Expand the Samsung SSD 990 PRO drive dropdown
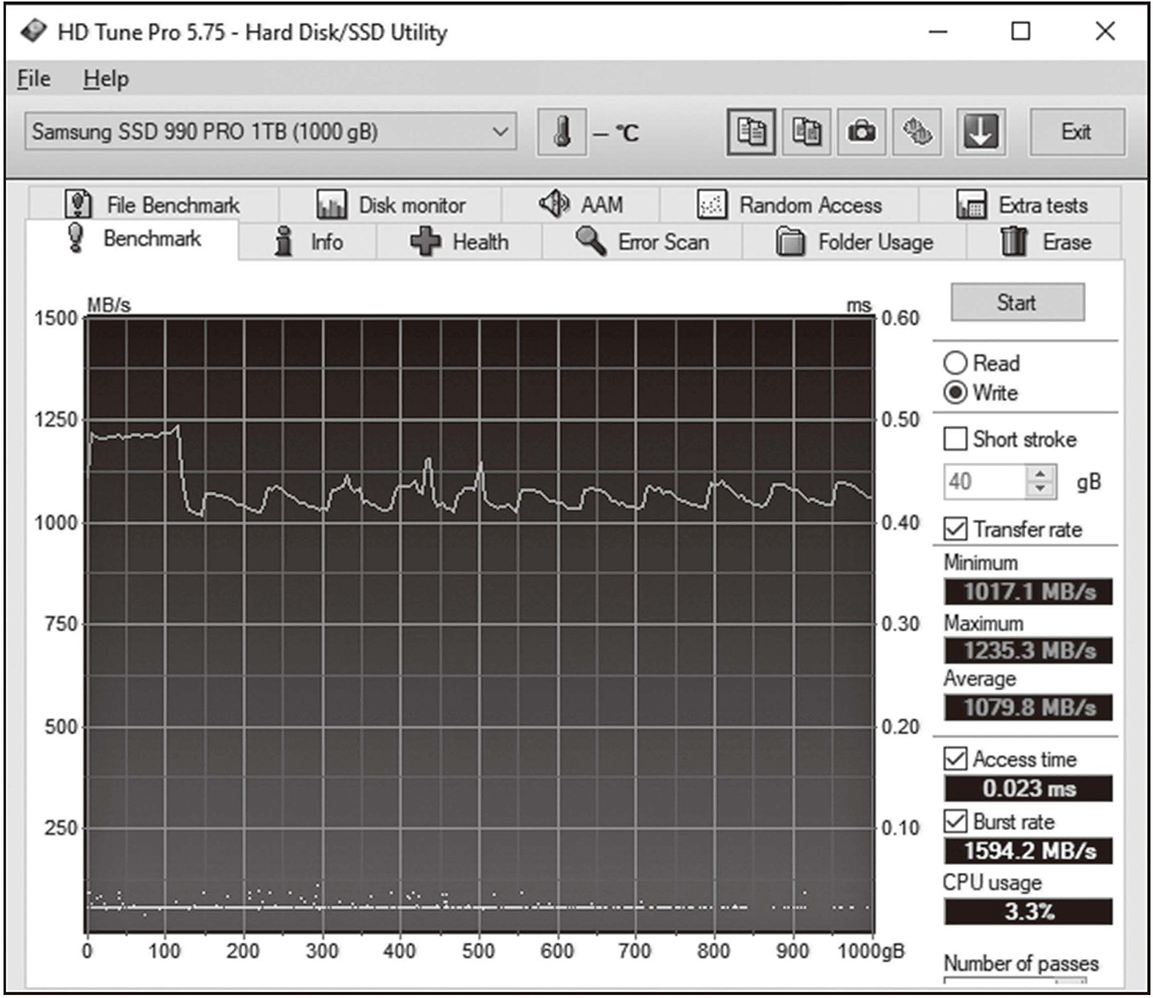The width and height of the screenshot is (1153, 998). coord(501,132)
